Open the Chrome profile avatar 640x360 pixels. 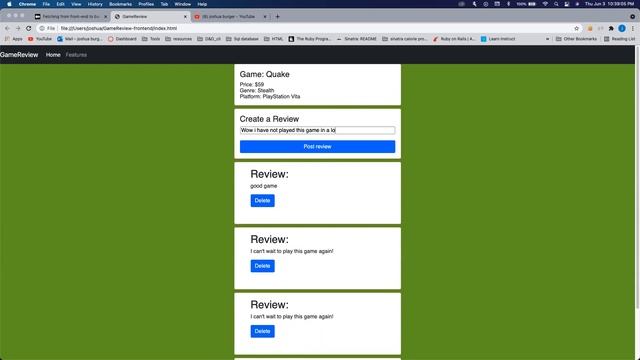[x=622, y=28]
